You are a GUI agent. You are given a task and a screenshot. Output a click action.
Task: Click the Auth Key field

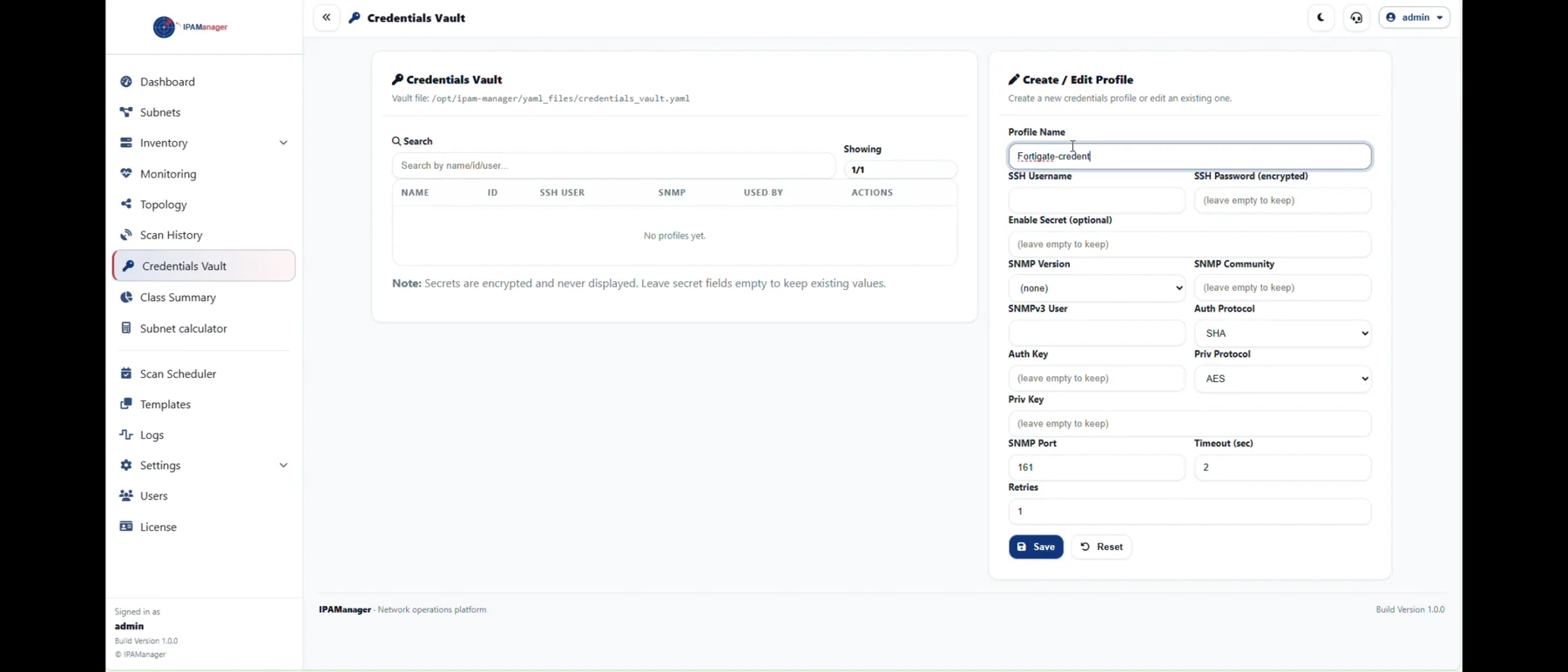(1097, 379)
